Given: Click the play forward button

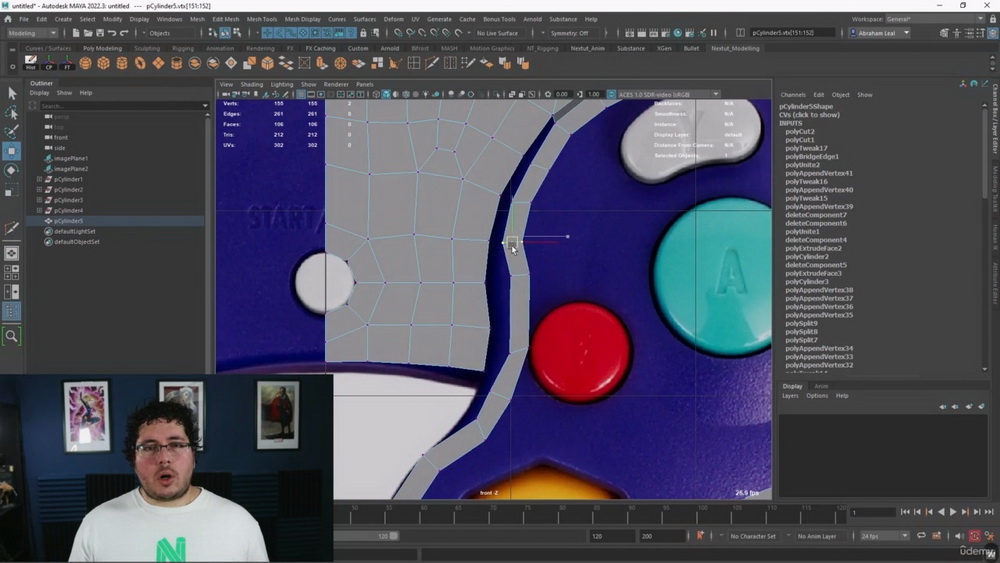Looking at the screenshot, I should pyautogui.click(x=953, y=511).
